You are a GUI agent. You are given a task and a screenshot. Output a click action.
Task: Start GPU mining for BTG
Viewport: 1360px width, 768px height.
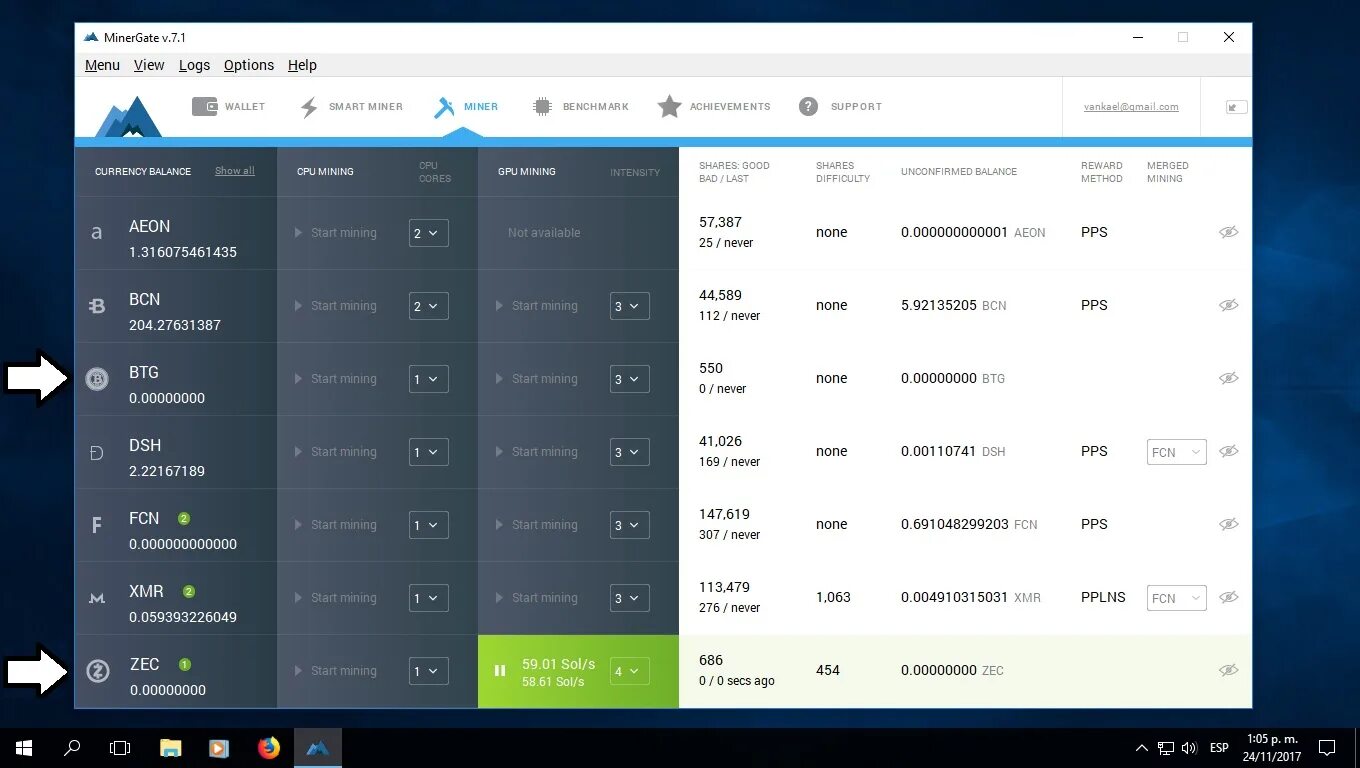pyautogui.click(x=536, y=379)
